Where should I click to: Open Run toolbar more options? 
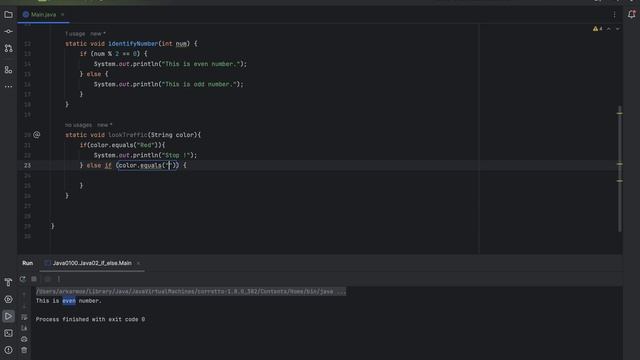[59, 279]
